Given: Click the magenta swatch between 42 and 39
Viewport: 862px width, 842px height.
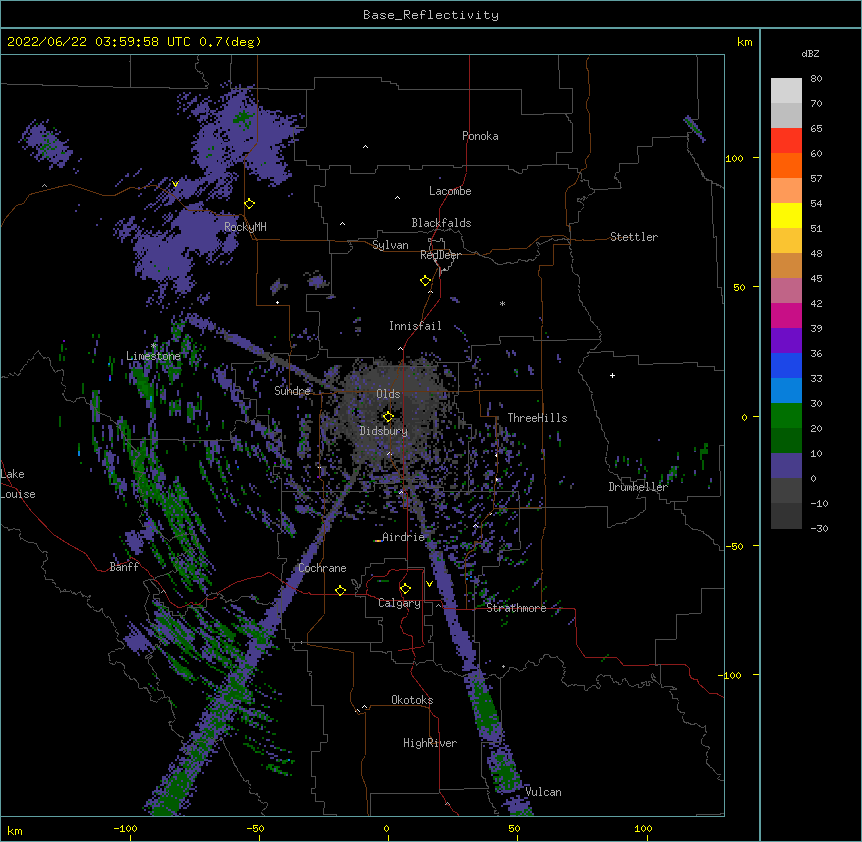Looking at the screenshot, I should pos(786,315).
